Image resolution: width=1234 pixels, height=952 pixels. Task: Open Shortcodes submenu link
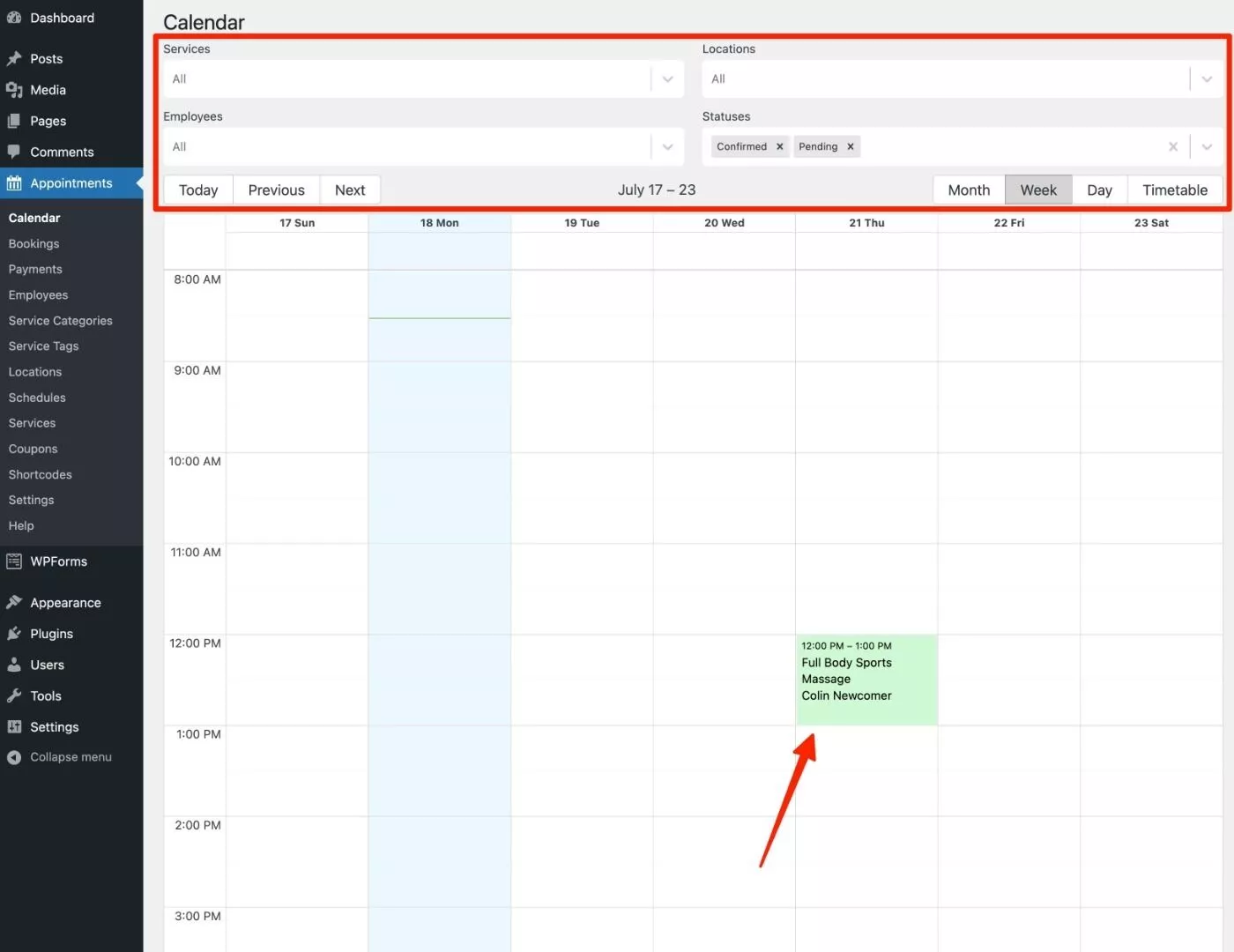(x=40, y=474)
